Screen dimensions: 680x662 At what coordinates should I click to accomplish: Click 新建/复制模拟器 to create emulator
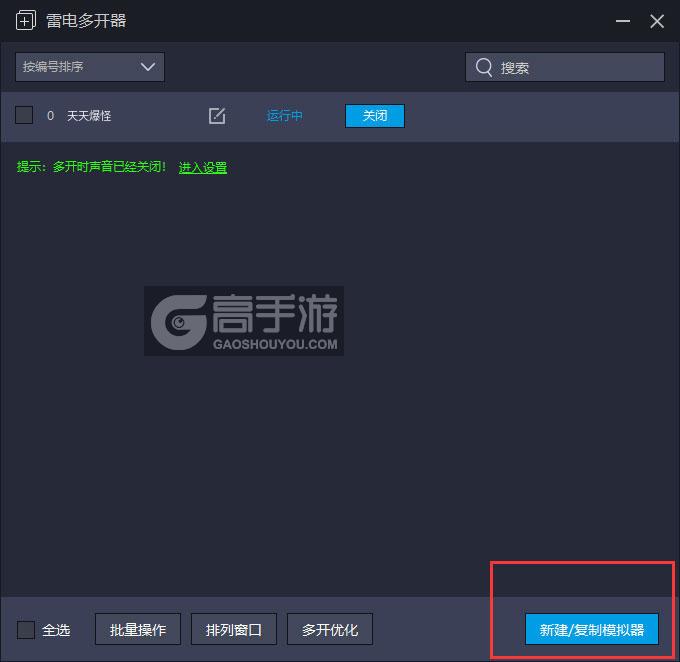click(x=592, y=629)
